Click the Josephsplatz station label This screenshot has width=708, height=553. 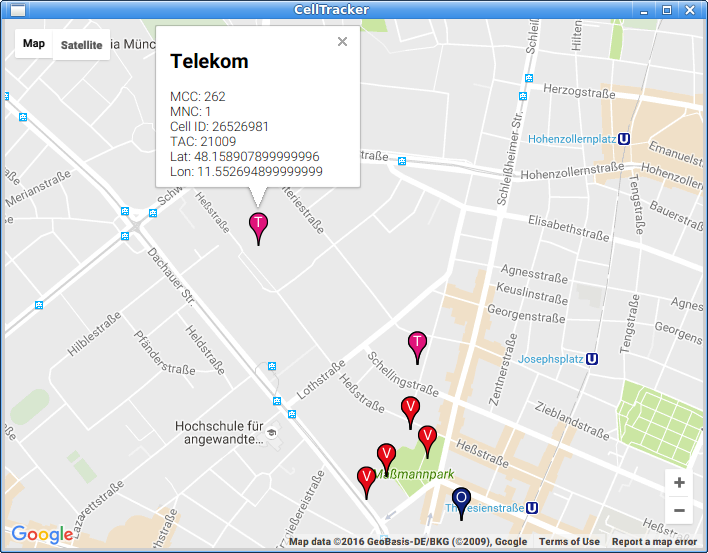tap(550, 359)
